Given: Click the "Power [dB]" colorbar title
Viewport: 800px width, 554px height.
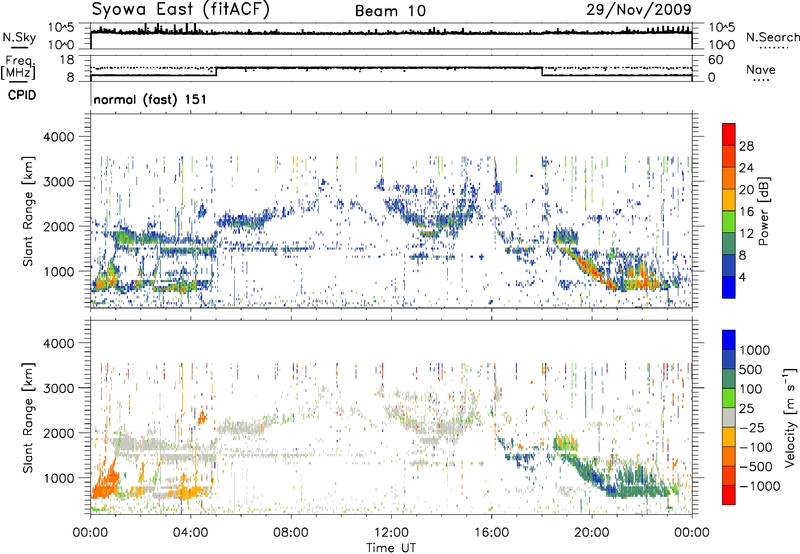Looking at the screenshot, I should (x=764, y=211).
